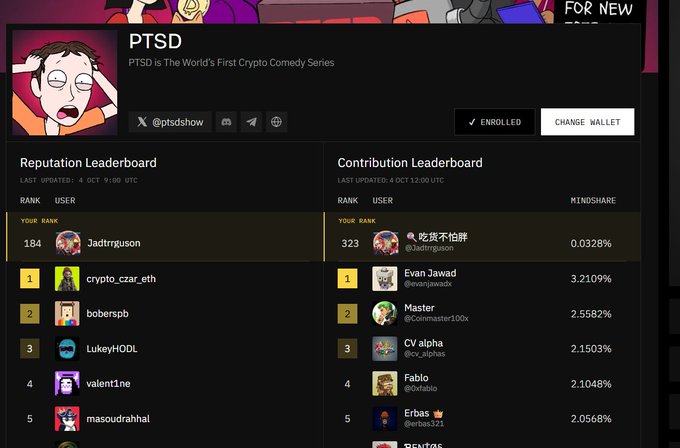Open the website globe icon
Screen dimensions: 680x448
(x=276, y=122)
